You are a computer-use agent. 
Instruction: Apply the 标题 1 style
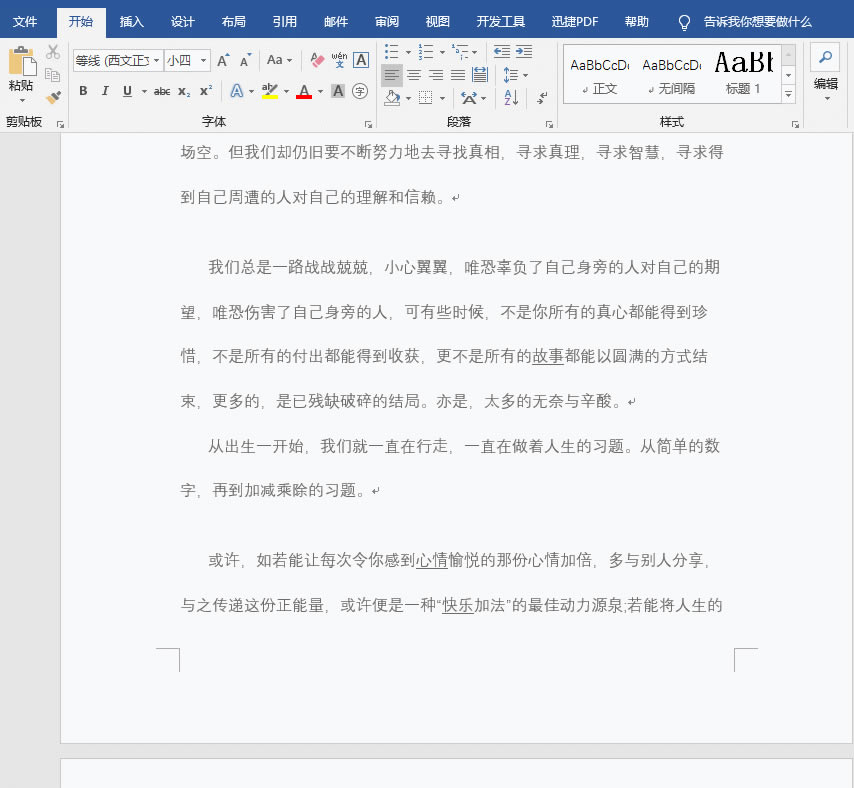(x=743, y=73)
